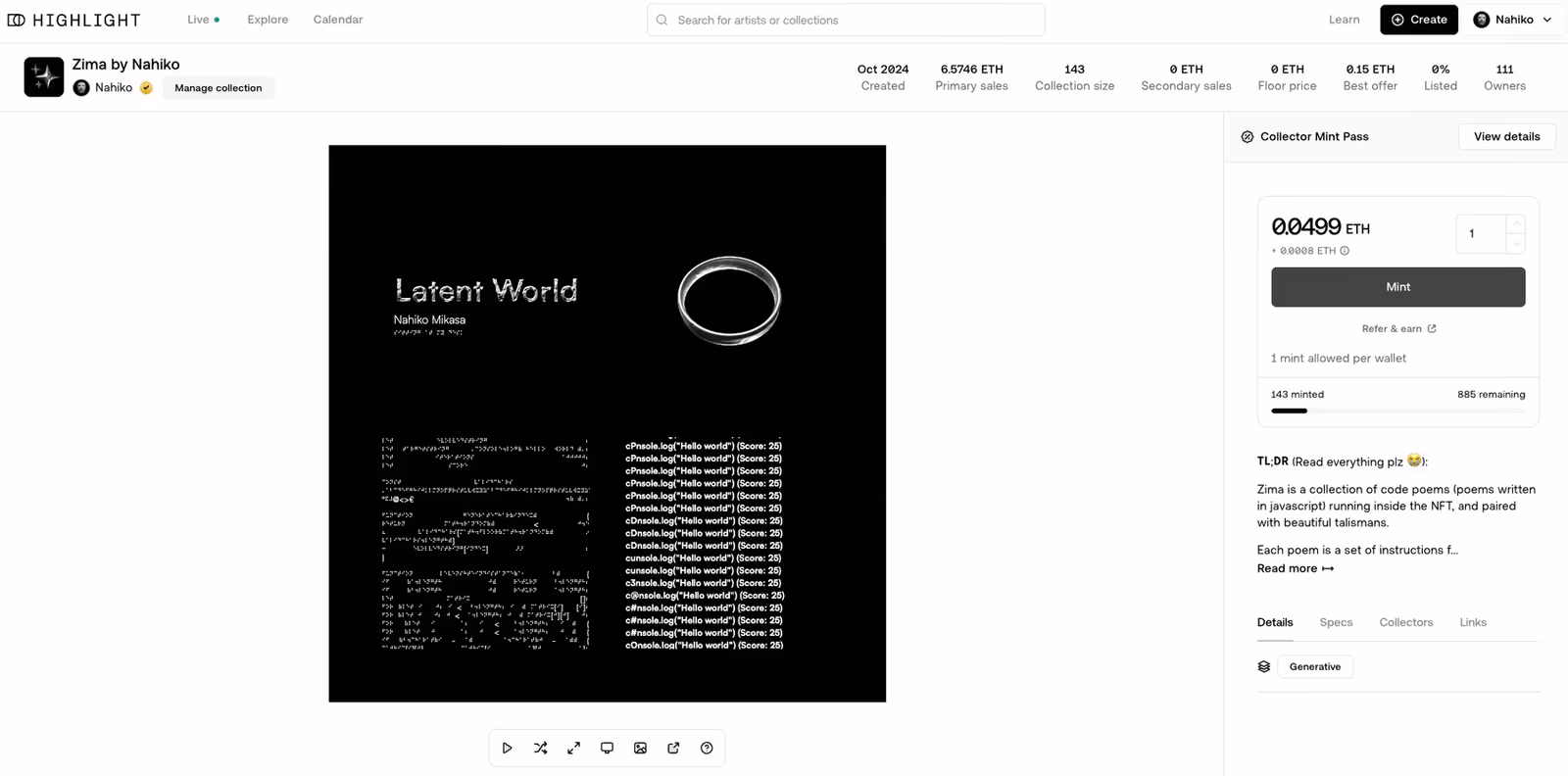Click the Nahiko creator name link
Image resolution: width=1568 pixels, height=776 pixels.
[114, 87]
